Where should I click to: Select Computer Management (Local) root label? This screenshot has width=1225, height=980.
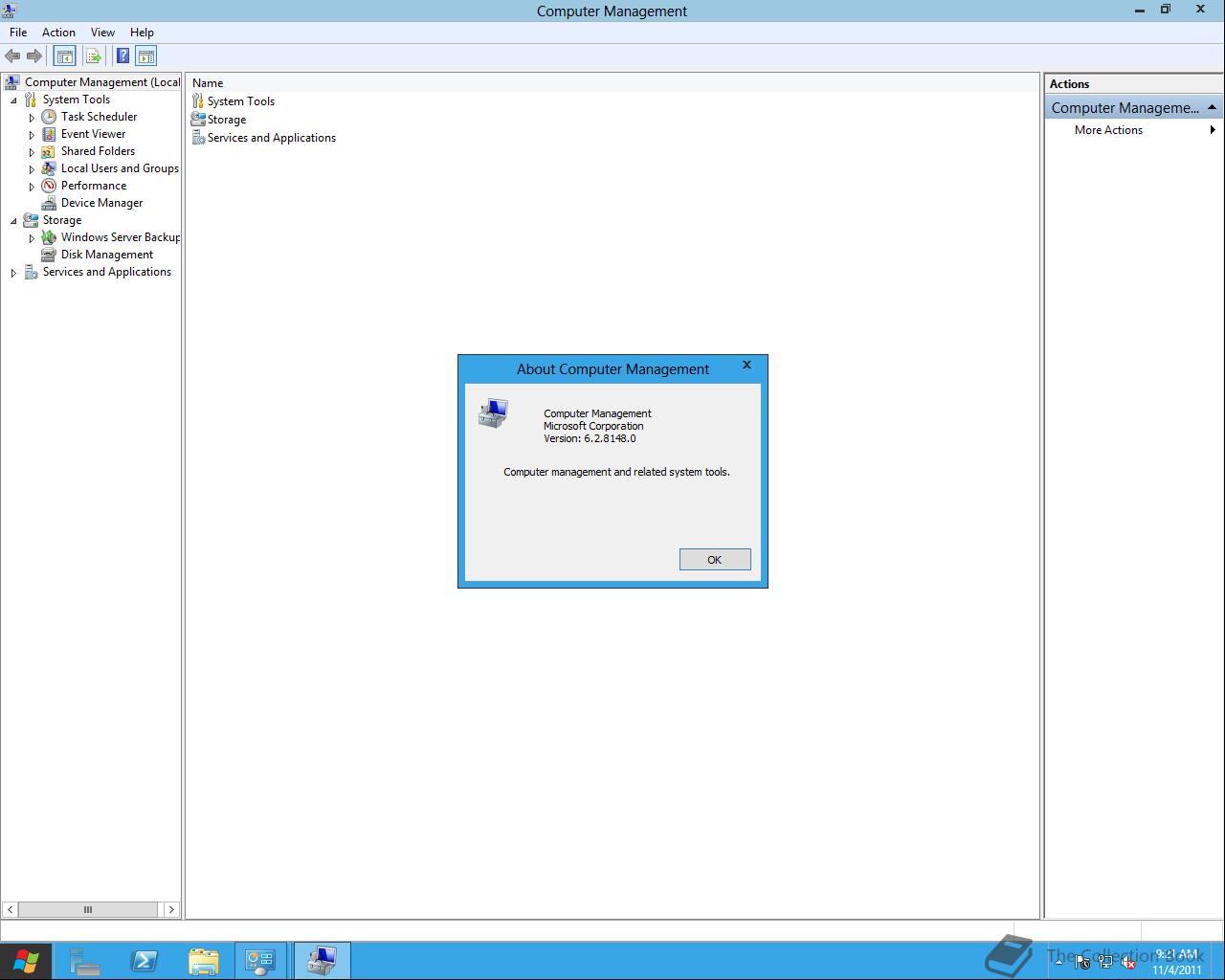point(102,82)
